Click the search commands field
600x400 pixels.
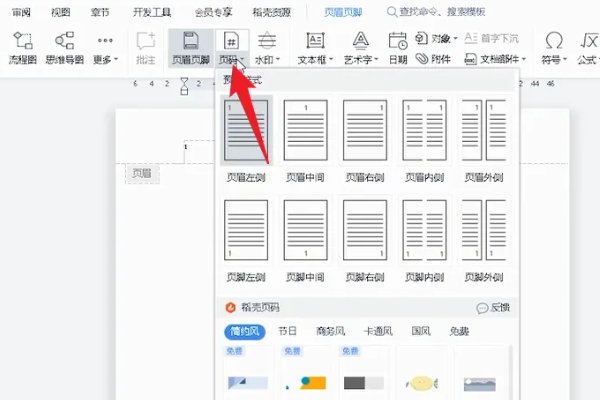point(436,12)
